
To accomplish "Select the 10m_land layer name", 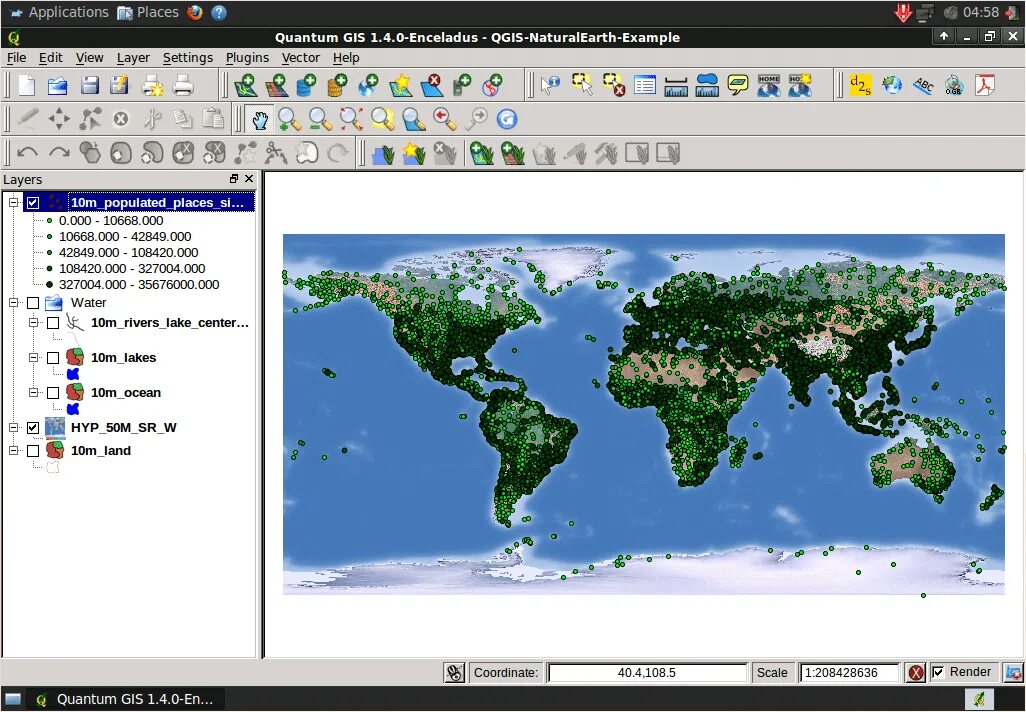I will point(101,451).
